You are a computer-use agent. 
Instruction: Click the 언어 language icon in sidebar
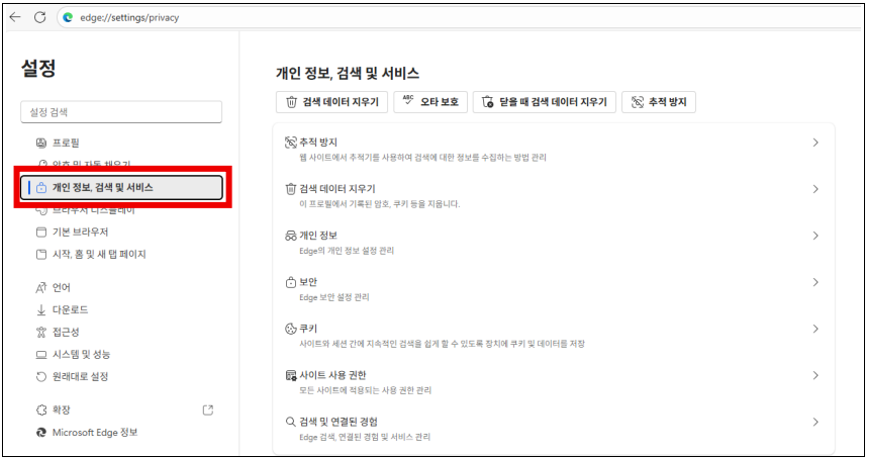[x=41, y=288]
